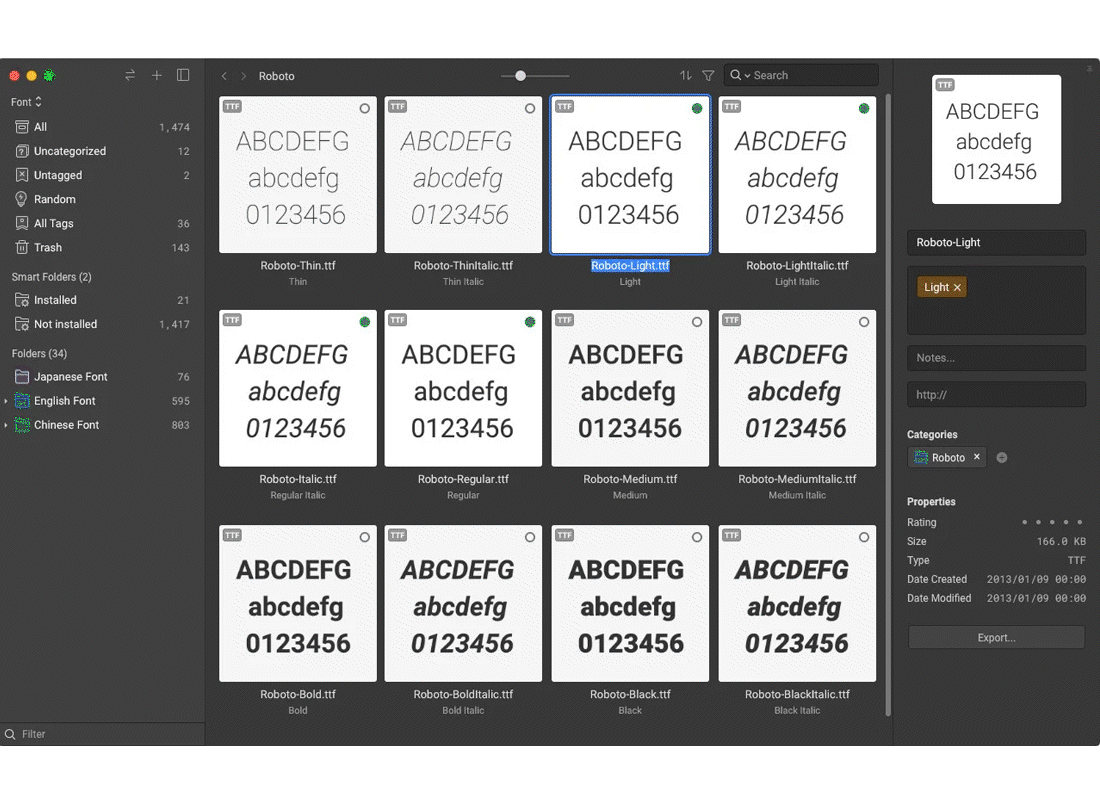Open the Not installed smart folder icon

tap(22, 324)
